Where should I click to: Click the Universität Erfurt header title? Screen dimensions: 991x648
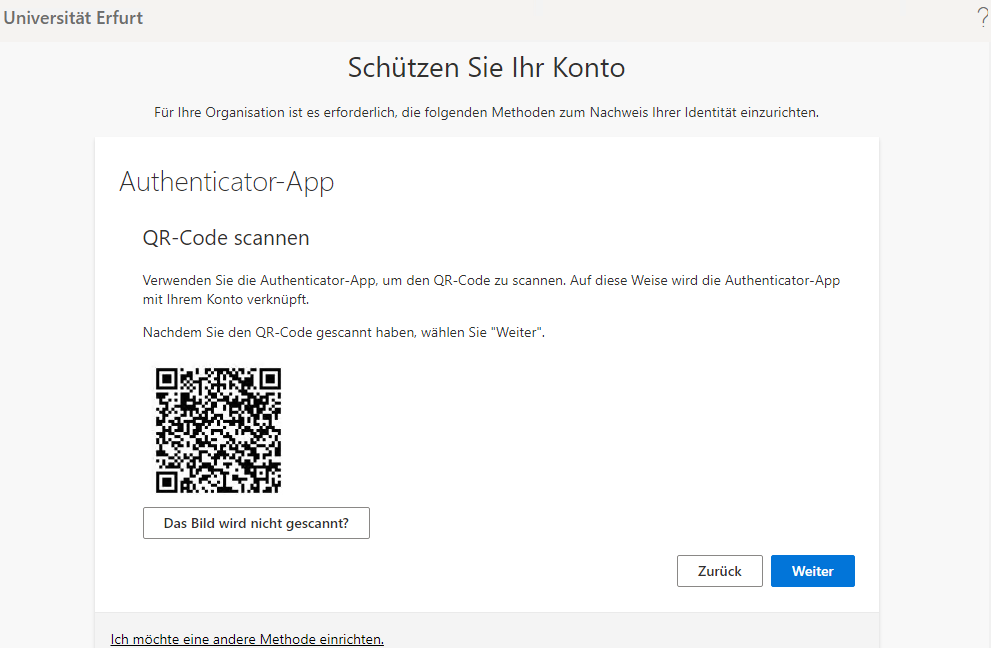73,18
